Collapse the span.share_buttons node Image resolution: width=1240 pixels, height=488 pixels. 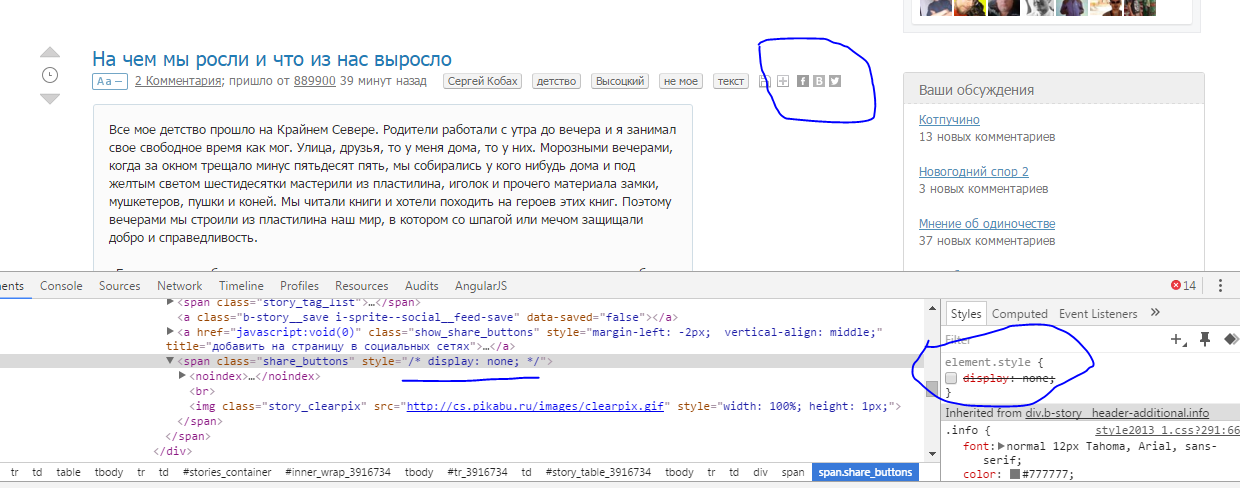click(171, 361)
